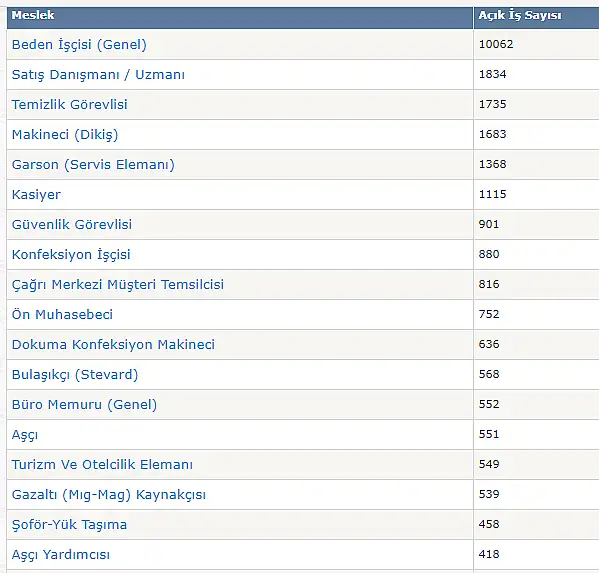
Task: Open Garson (Servis Elemanı) listing
Action: pos(93,165)
